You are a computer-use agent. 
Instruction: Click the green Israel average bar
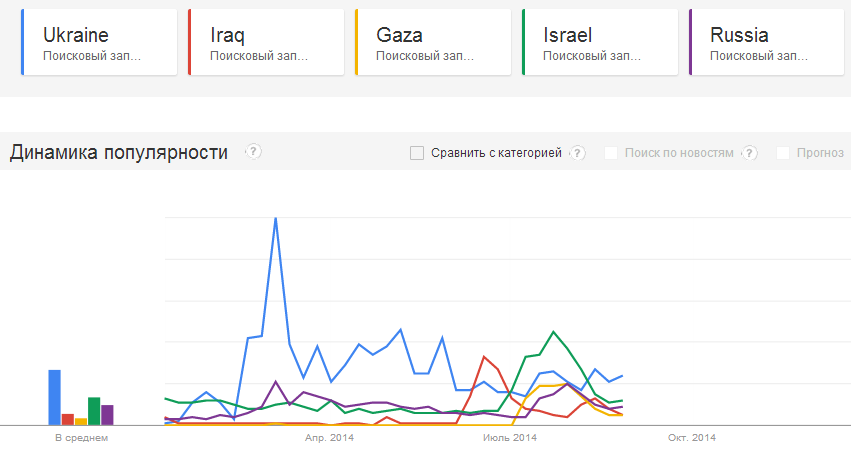(x=94, y=411)
